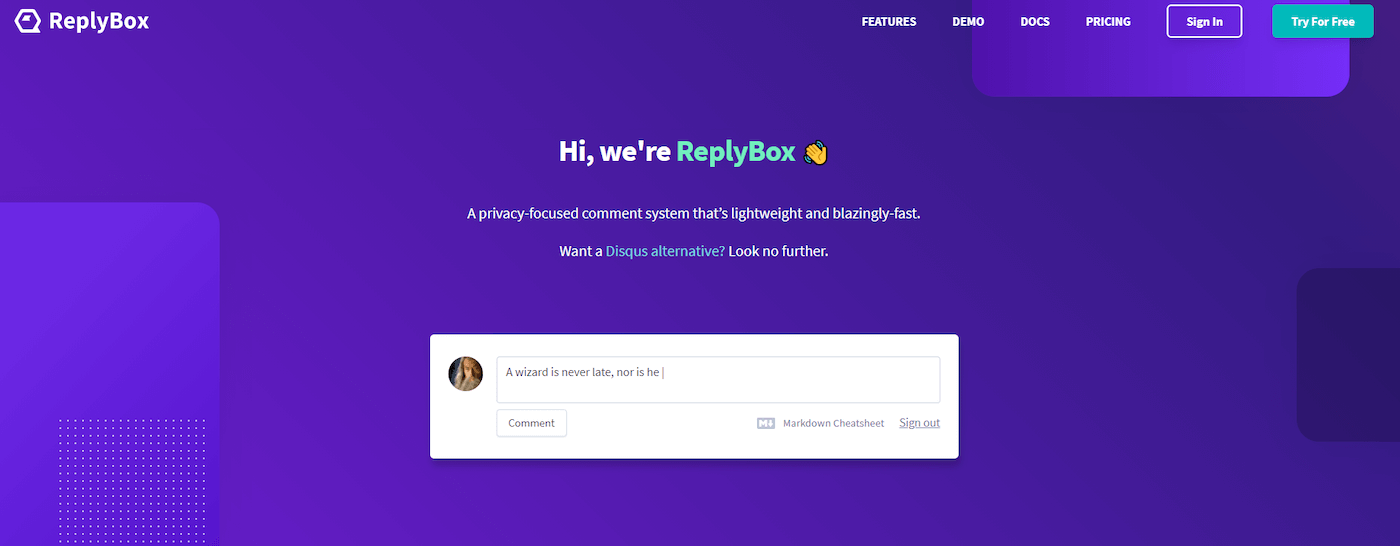Click the ReplyBox hexagon logo icon

[28, 21]
